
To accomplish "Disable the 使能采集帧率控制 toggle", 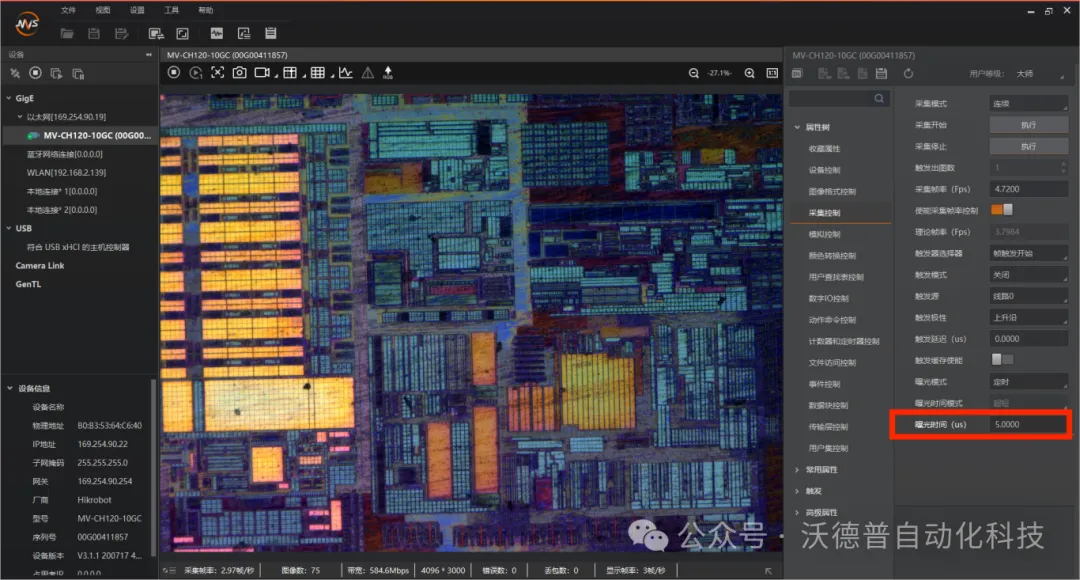I will click(x=1002, y=210).
